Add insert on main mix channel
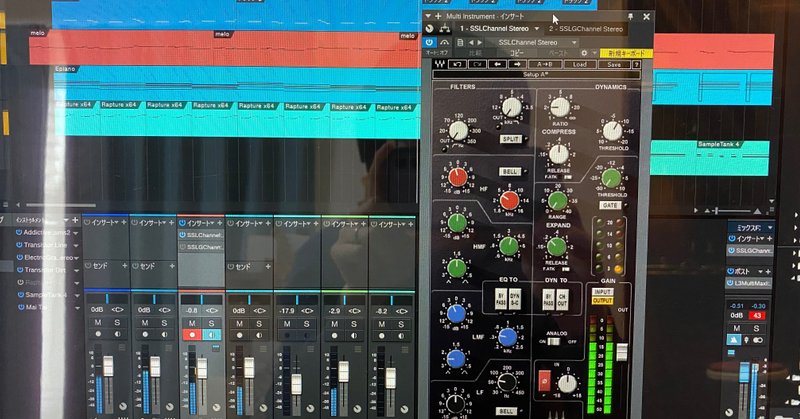 769,238
